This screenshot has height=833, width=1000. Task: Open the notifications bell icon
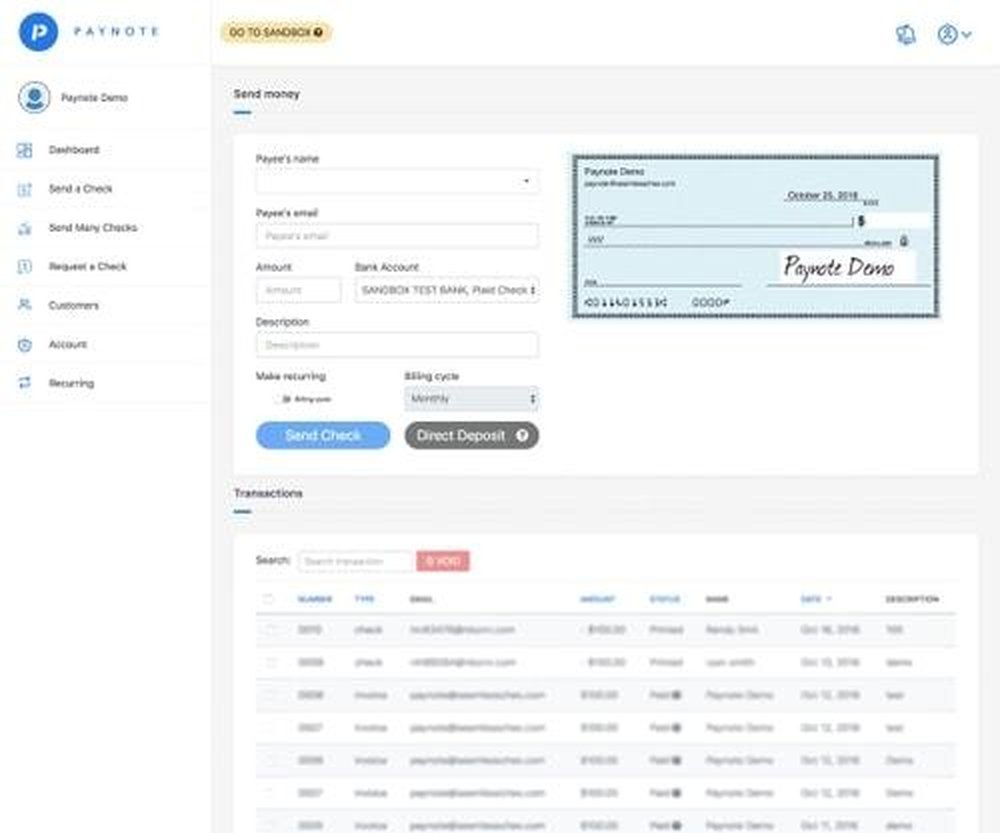pyautogui.click(x=906, y=34)
